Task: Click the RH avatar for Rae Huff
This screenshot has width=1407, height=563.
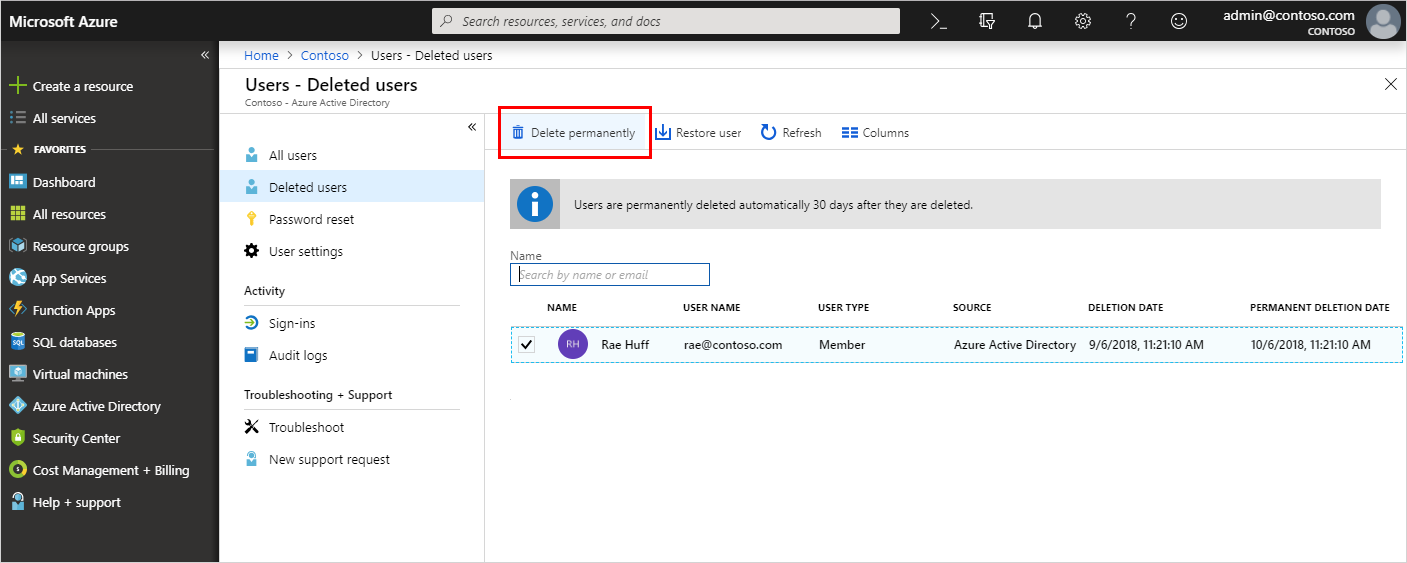Action: click(573, 344)
